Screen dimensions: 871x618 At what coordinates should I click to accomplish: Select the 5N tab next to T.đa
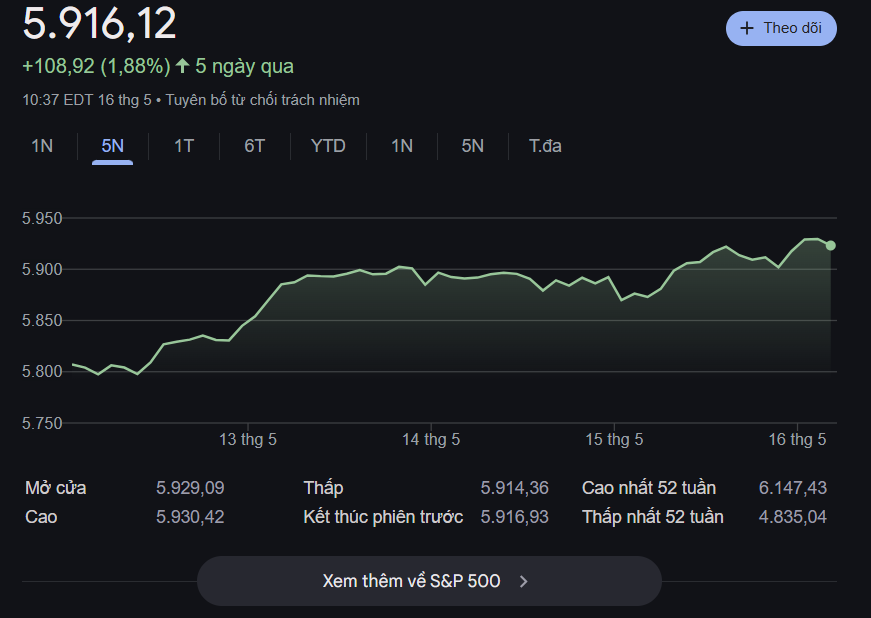(x=473, y=146)
